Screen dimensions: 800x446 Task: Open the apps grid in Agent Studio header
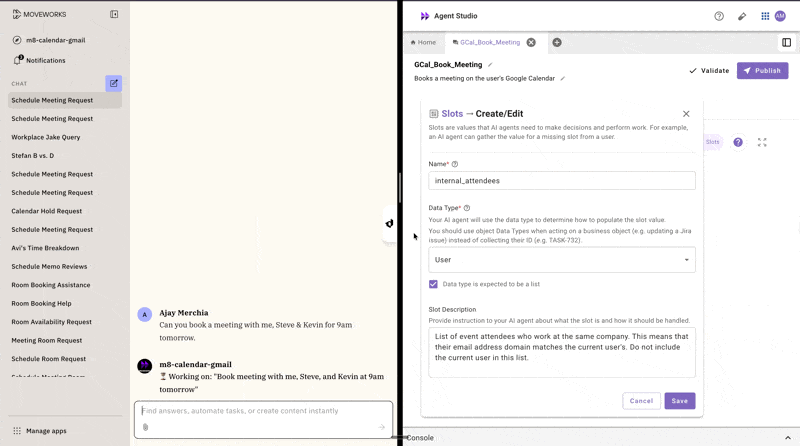tap(765, 16)
